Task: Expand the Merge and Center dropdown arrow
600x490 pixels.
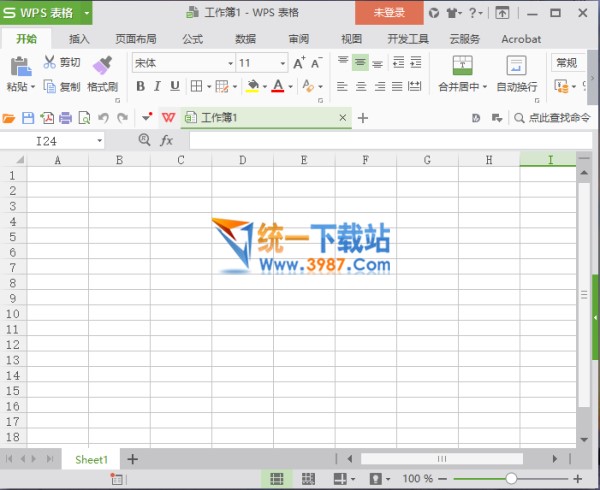Action: click(x=485, y=87)
